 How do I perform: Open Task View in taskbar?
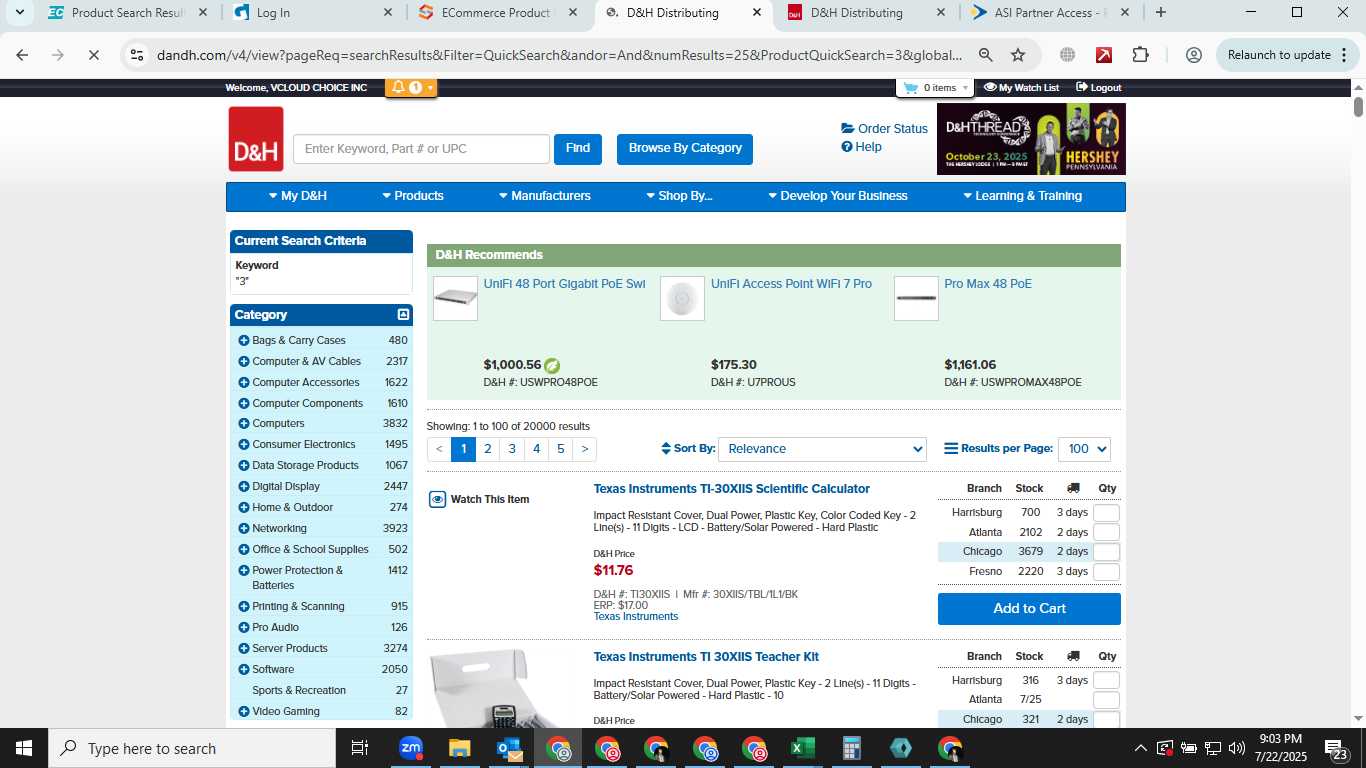pos(360,748)
